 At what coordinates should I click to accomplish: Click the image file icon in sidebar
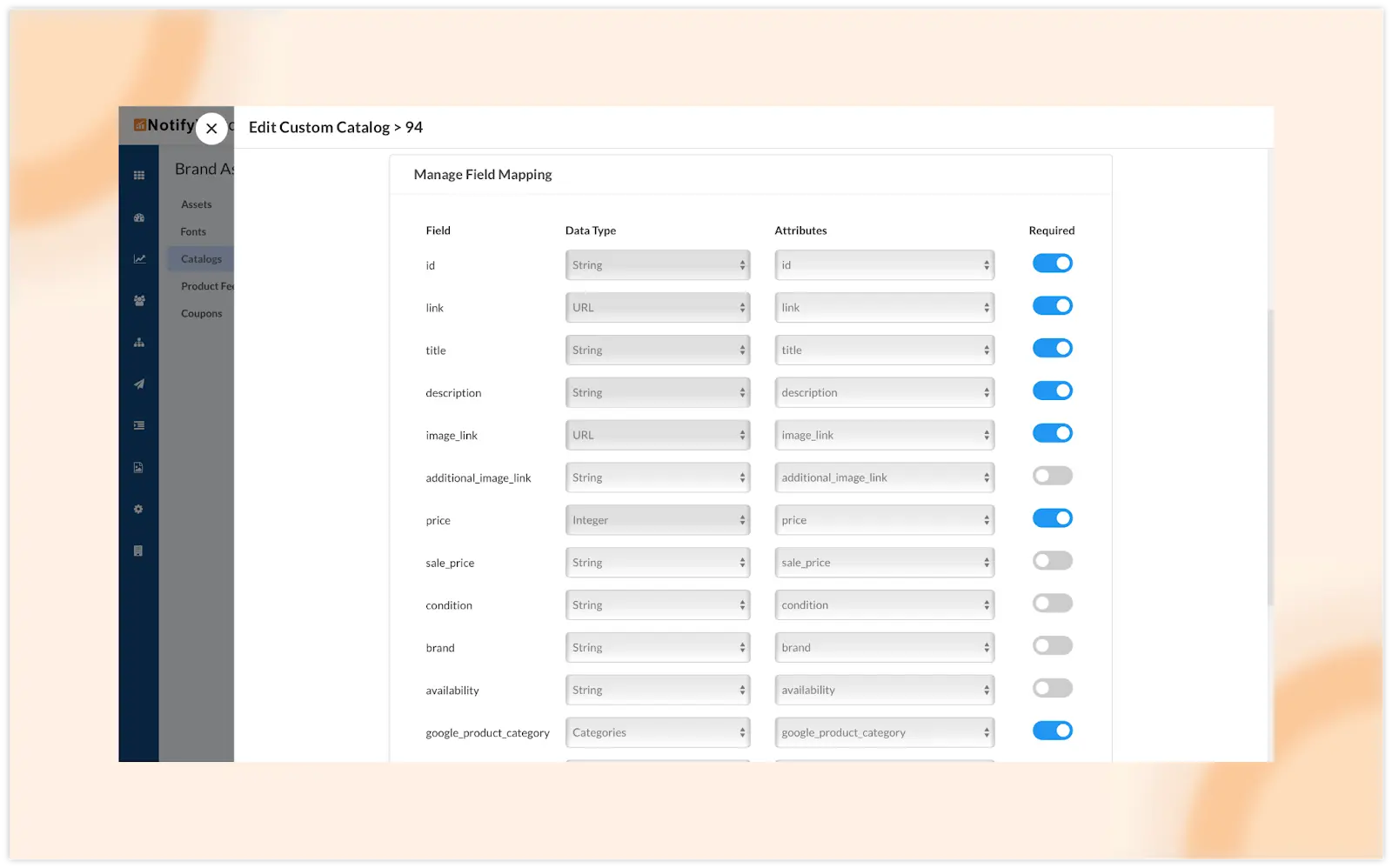coord(138,468)
